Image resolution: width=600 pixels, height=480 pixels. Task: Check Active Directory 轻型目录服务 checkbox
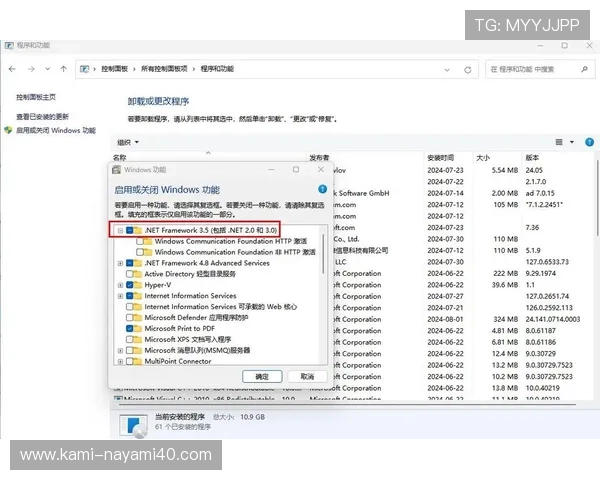point(129,274)
